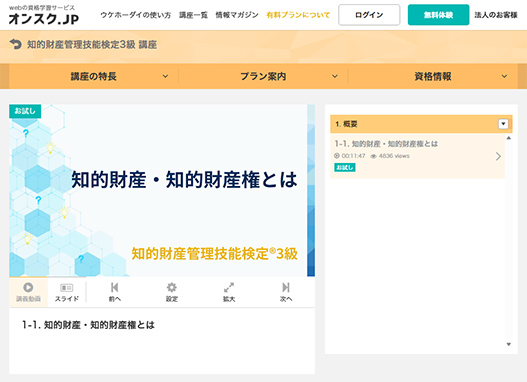The width and height of the screenshot is (527, 382).
Task: Click the ログイン button
Action: (369, 15)
